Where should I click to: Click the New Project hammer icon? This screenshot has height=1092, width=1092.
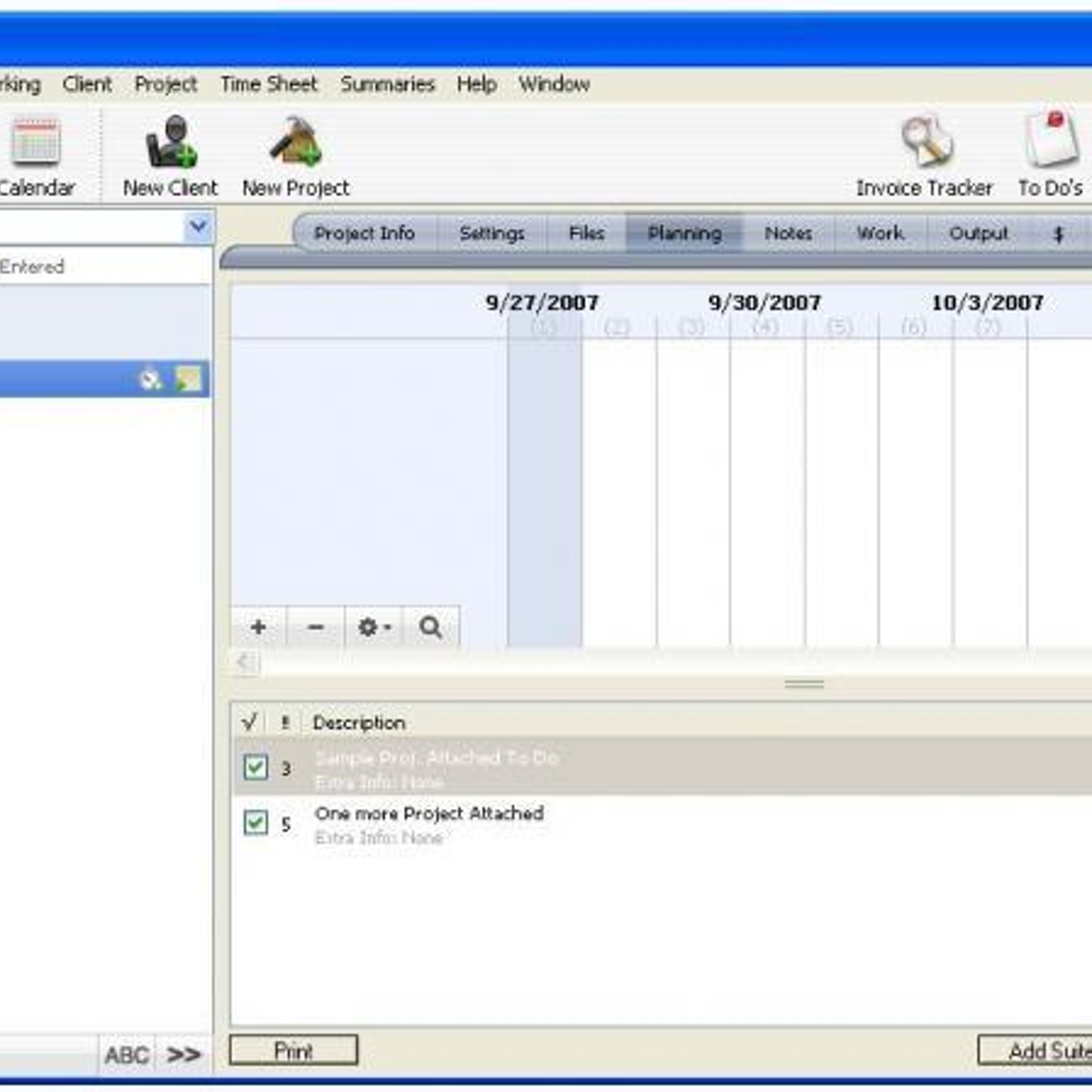click(x=295, y=143)
